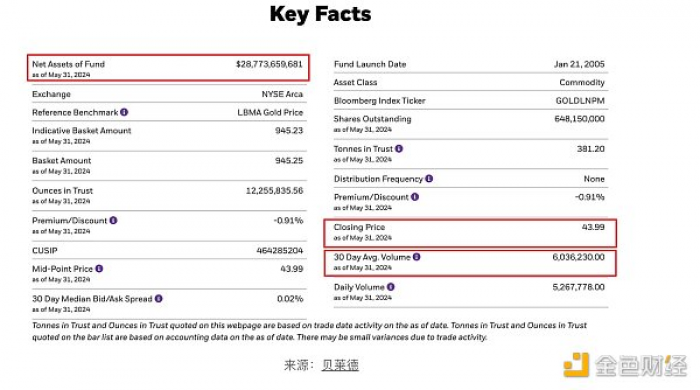The image size is (700, 390).
Task: Click Shares Outstanding value 648,150,000
Action: (579, 119)
